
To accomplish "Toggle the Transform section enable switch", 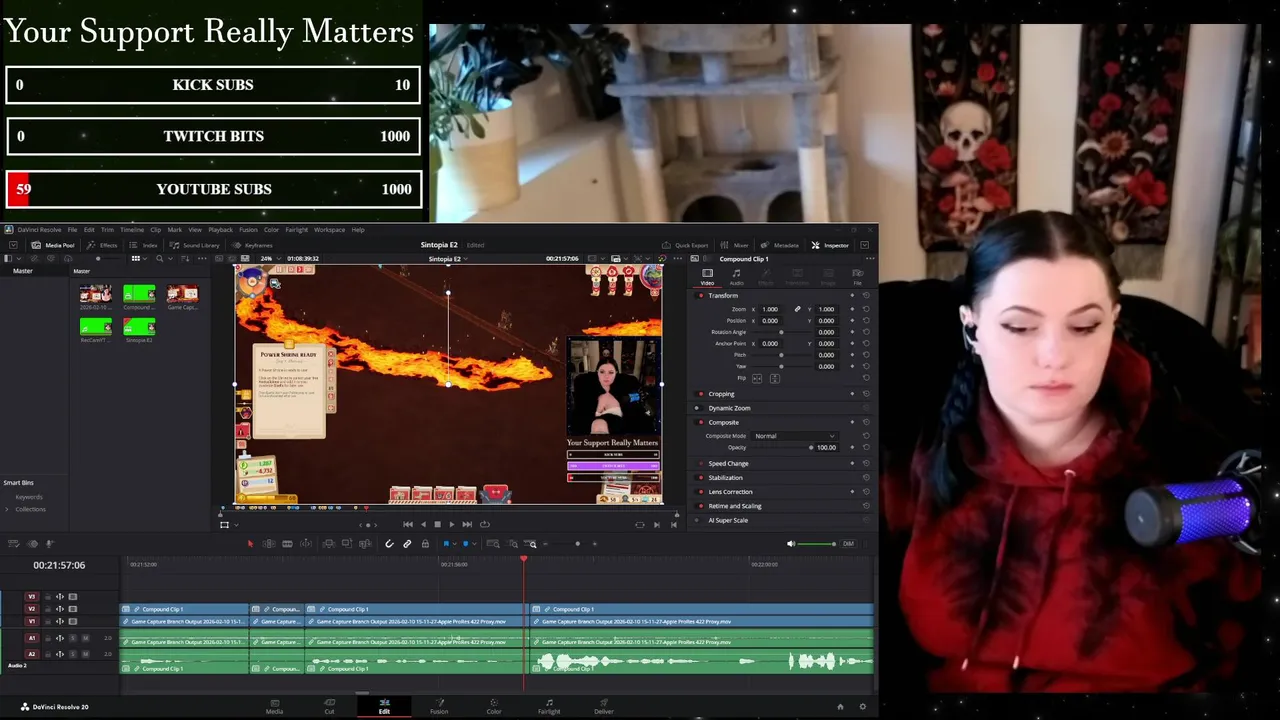I will 701,296.
